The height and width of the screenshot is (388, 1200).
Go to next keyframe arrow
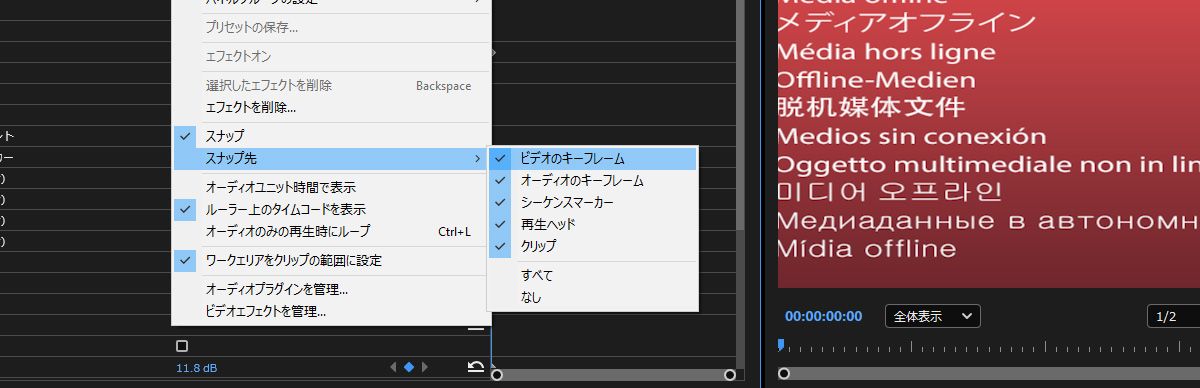pyautogui.click(x=425, y=367)
